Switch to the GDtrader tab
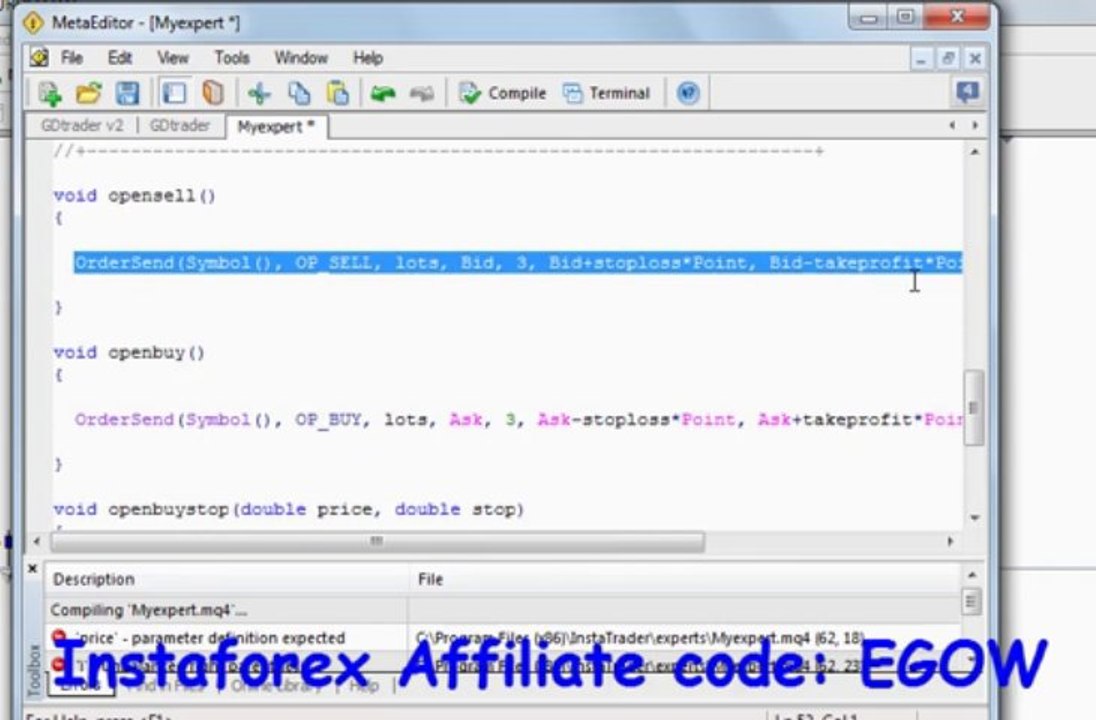This screenshot has height=720, width=1096. (x=180, y=126)
